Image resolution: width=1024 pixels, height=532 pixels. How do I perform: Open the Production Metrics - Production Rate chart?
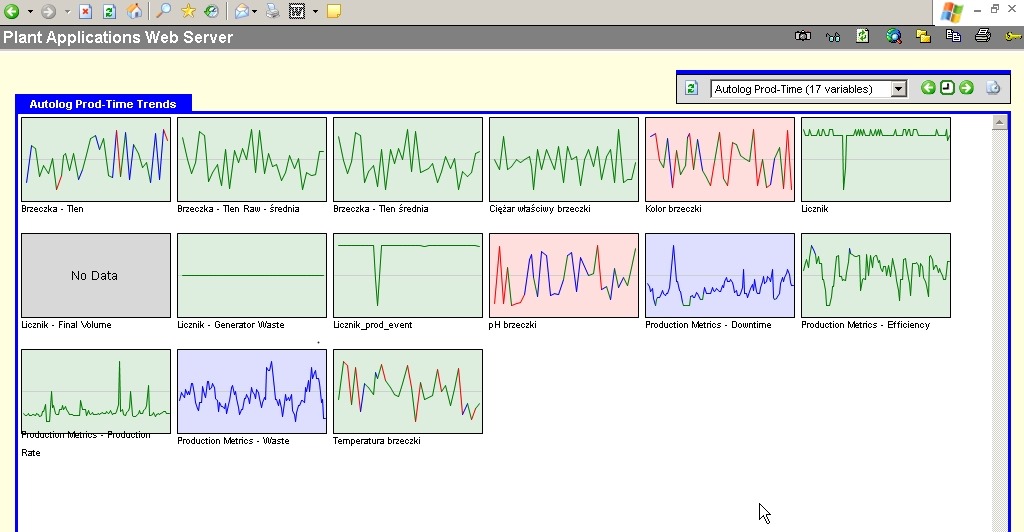coord(96,392)
